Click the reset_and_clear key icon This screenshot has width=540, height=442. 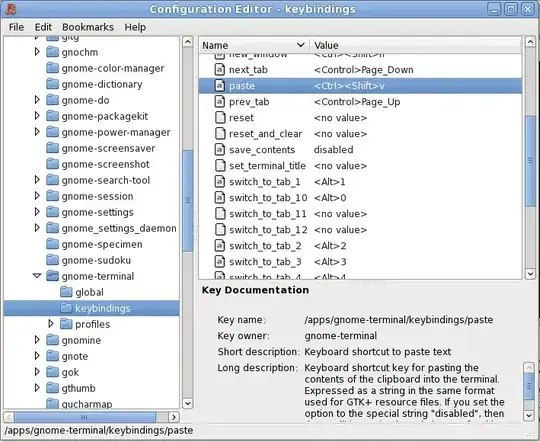(x=220, y=134)
